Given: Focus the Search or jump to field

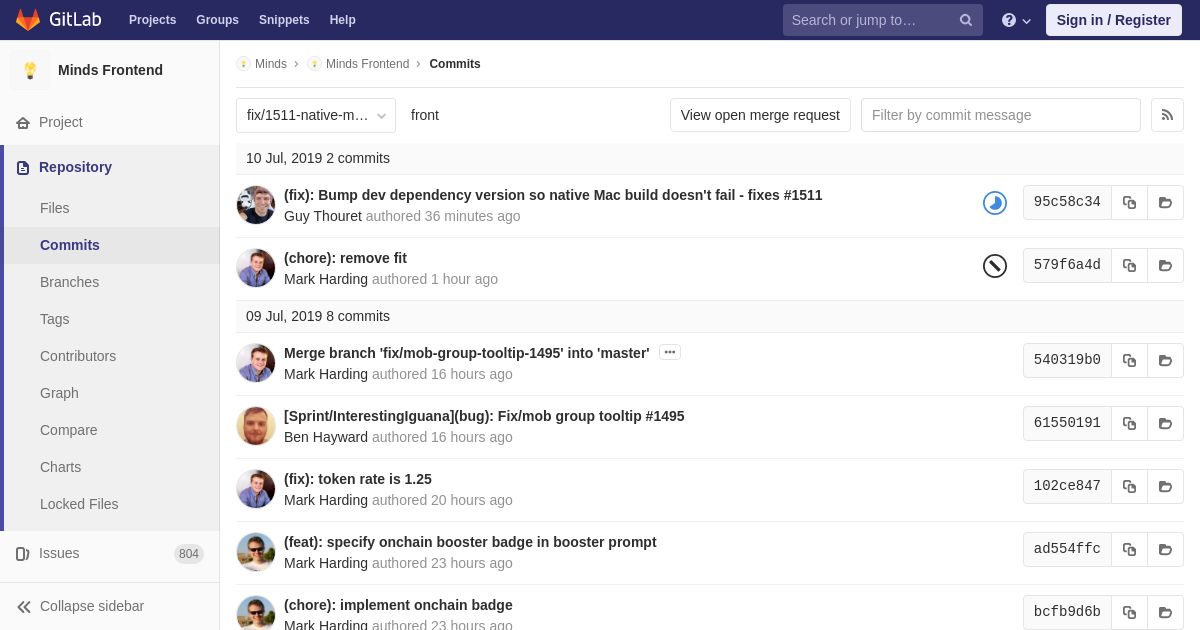Looking at the screenshot, I should (882, 20).
